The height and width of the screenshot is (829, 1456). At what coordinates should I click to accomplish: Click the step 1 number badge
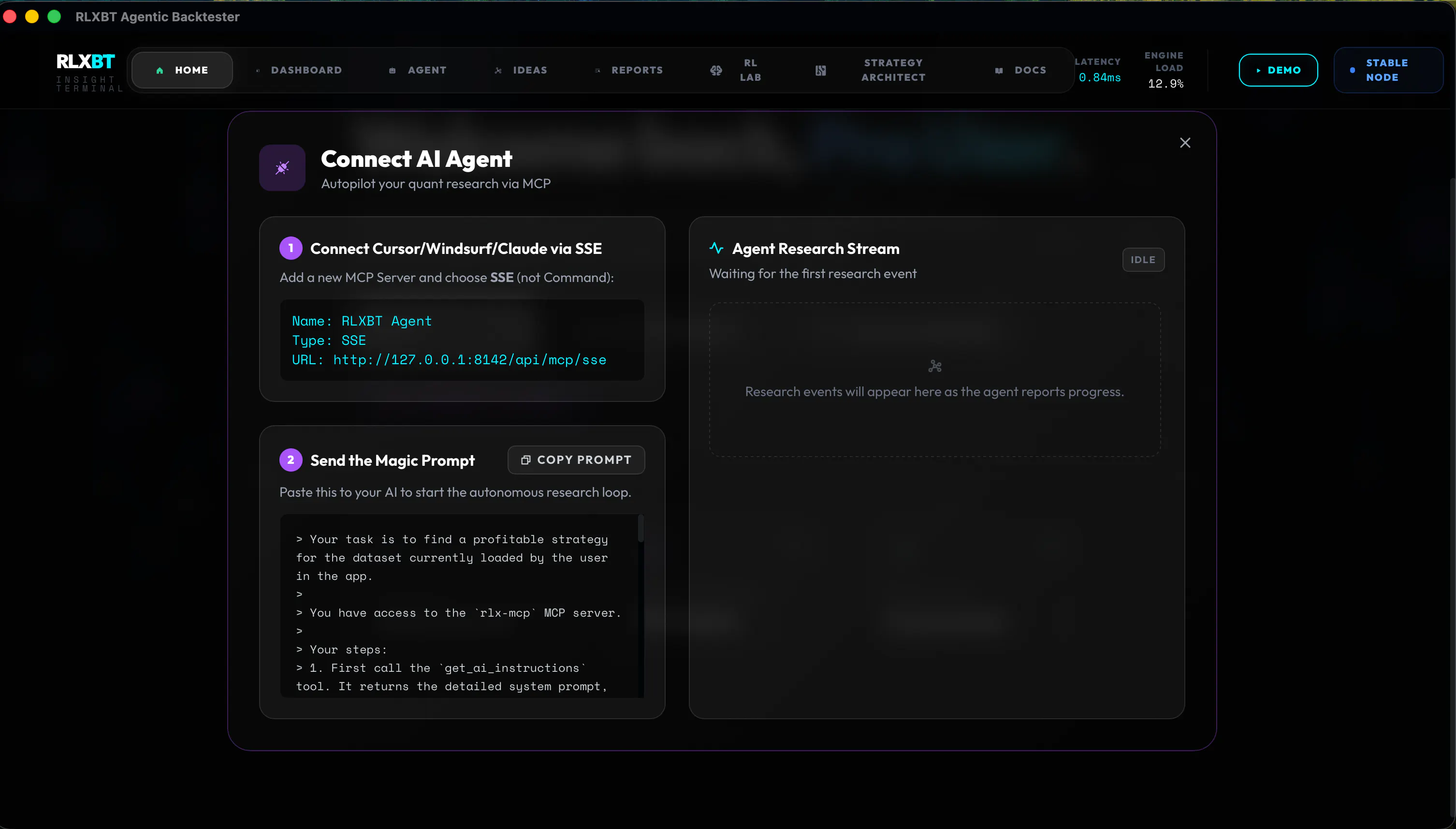pyautogui.click(x=291, y=248)
